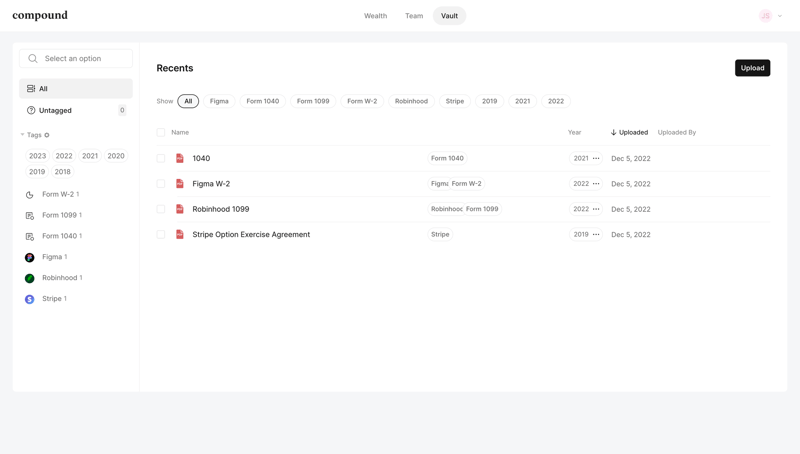Click the Select an option search field
The height and width of the screenshot is (454, 800).
pyautogui.click(x=76, y=59)
